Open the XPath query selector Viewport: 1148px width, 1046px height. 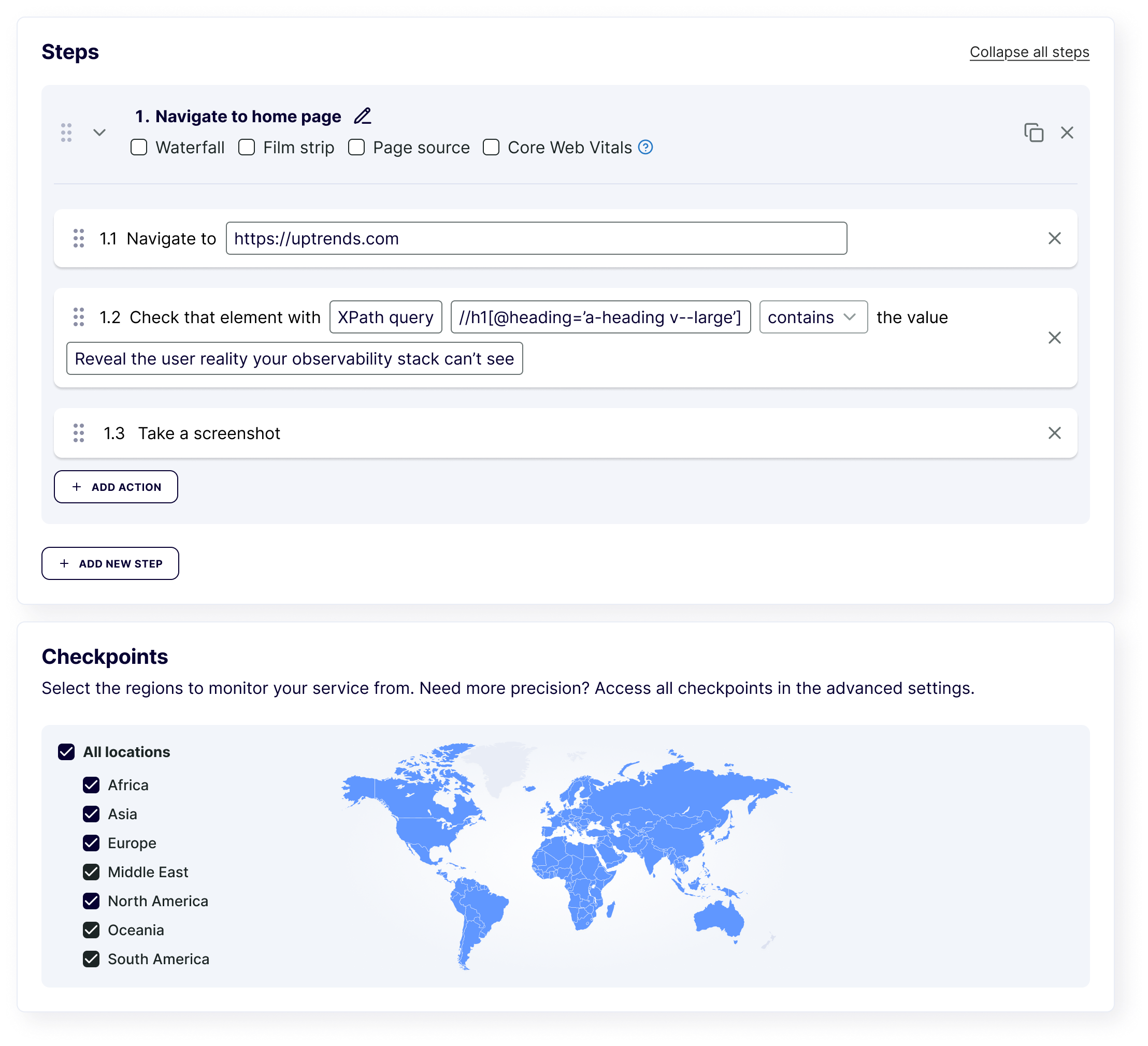pos(386,317)
